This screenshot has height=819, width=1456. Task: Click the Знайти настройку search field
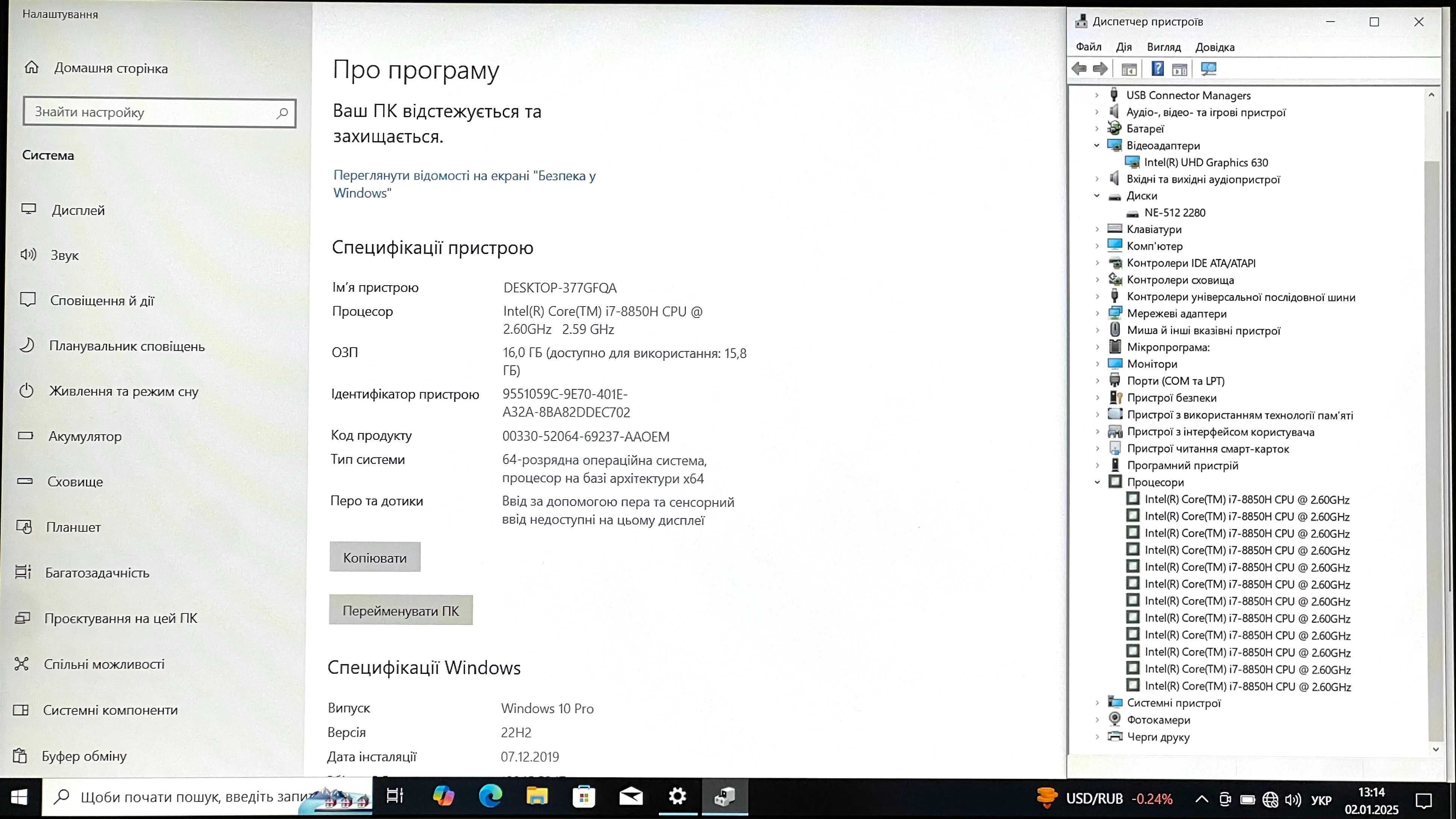point(159,112)
